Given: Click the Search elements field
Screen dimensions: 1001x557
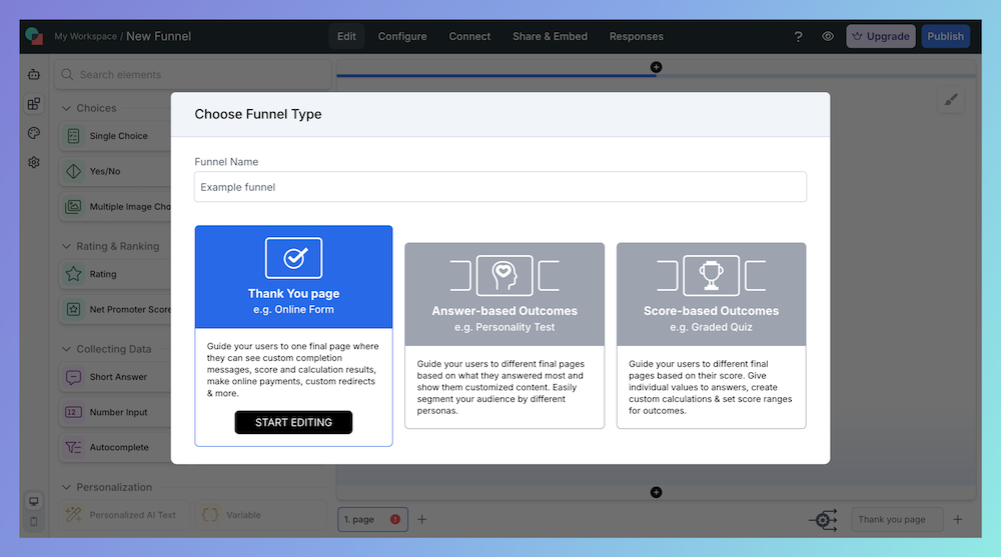Looking at the screenshot, I should tap(193, 75).
